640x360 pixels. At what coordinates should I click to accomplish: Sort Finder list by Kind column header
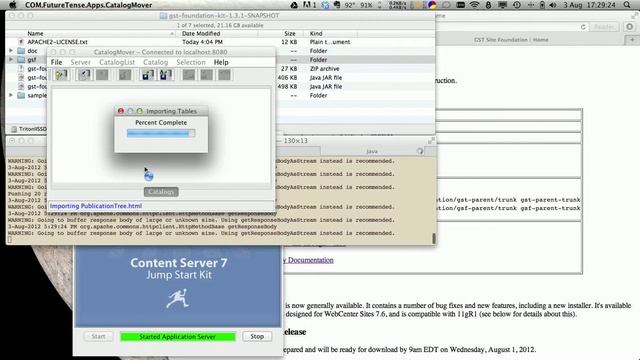(x=316, y=33)
